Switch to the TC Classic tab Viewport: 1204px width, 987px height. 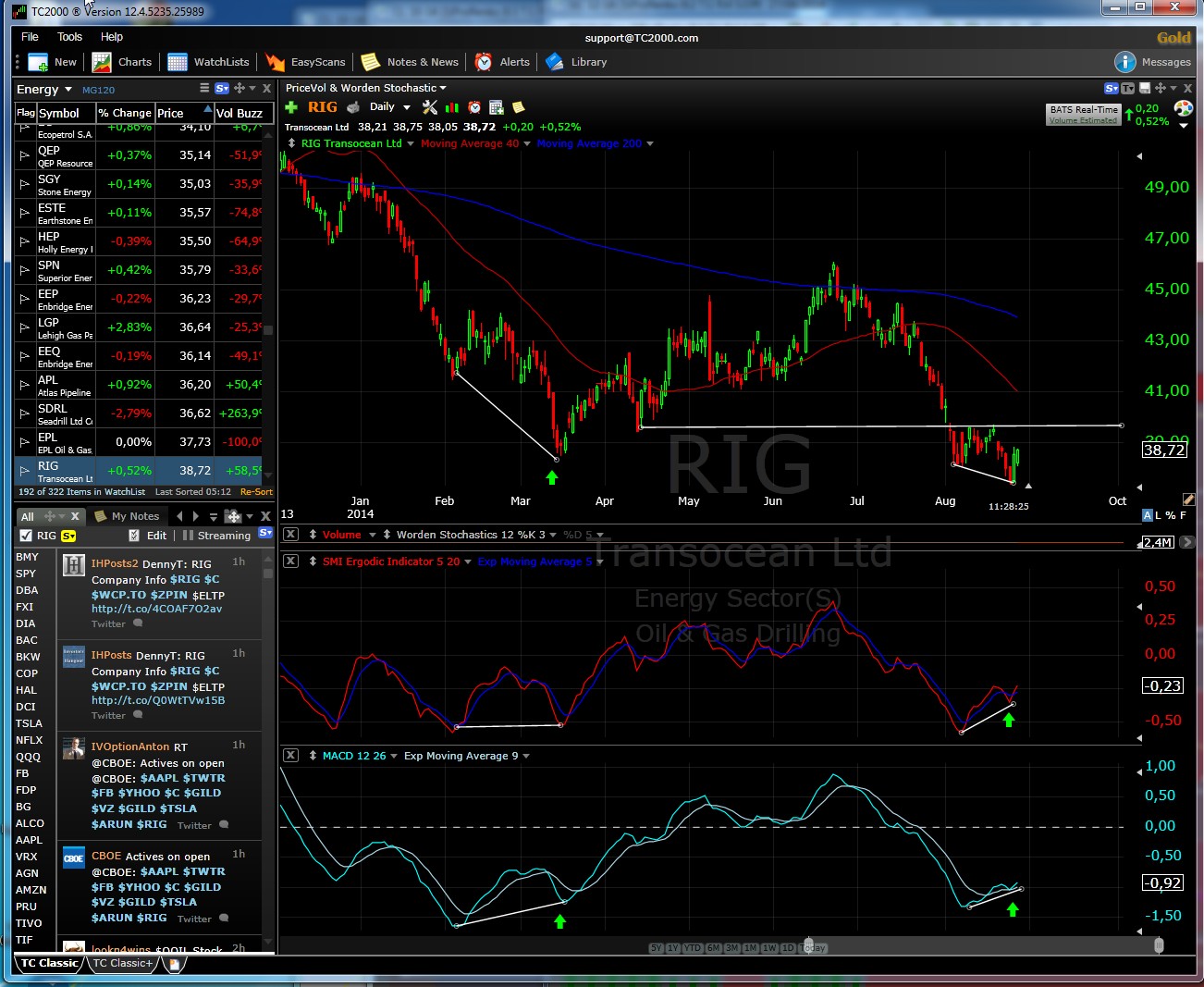pos(50,963)
